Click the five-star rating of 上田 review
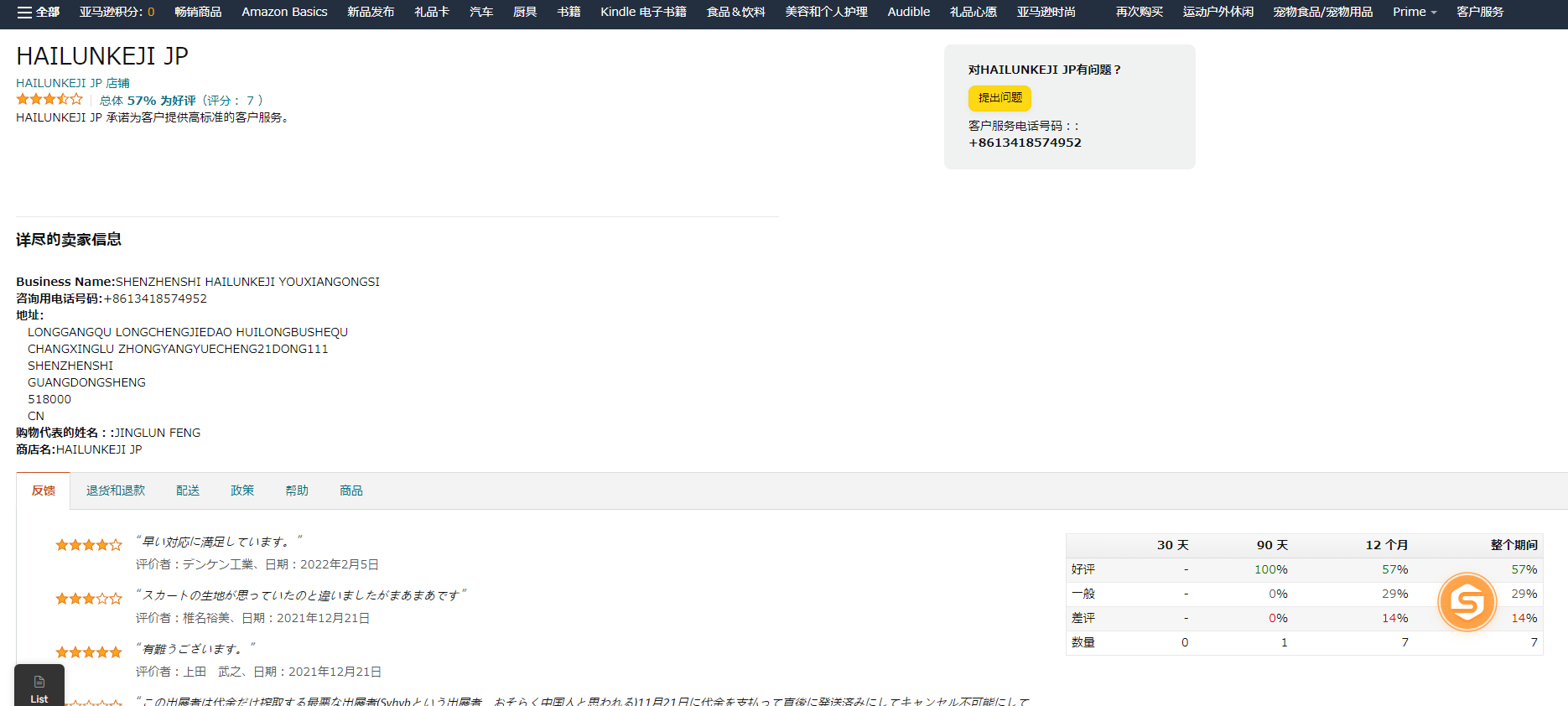The width and height of the screenshot is (1568, 706). tap(89, 652)
